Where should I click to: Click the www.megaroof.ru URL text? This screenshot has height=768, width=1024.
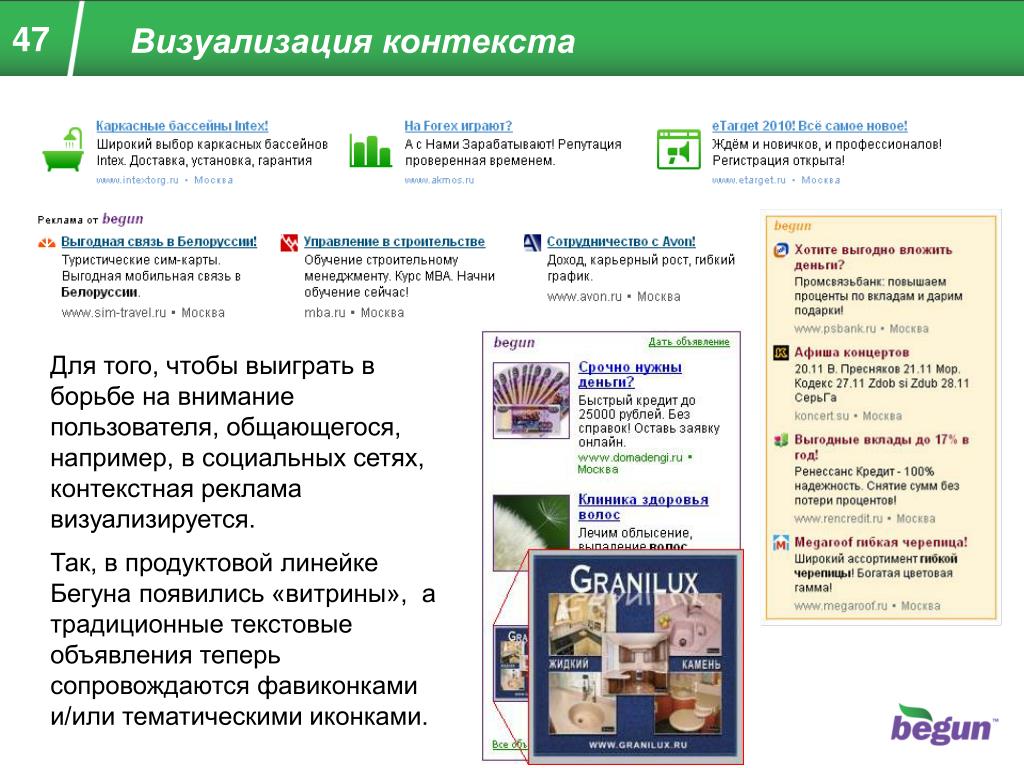click(841, 606)
